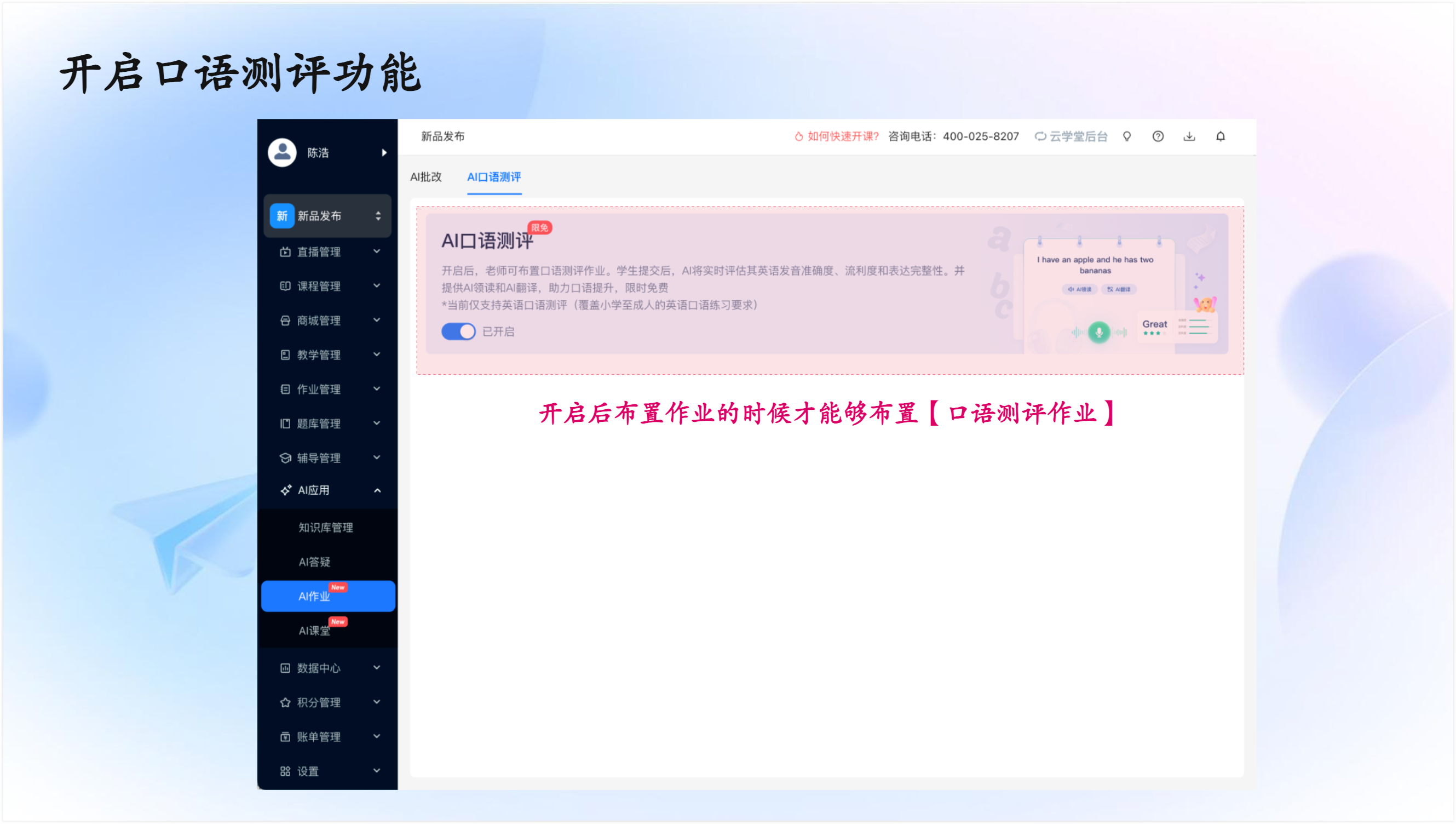This screenshot has width=1456, height=824.
Task: Click the 新品发布 blue badge icon
Action: coord(281,216)
